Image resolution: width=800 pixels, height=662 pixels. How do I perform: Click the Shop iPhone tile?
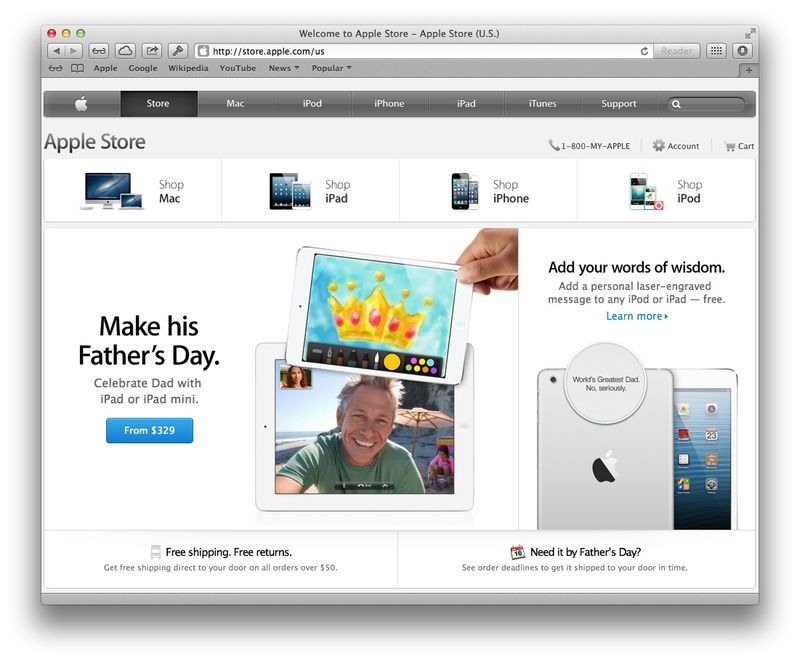point(488,191)
